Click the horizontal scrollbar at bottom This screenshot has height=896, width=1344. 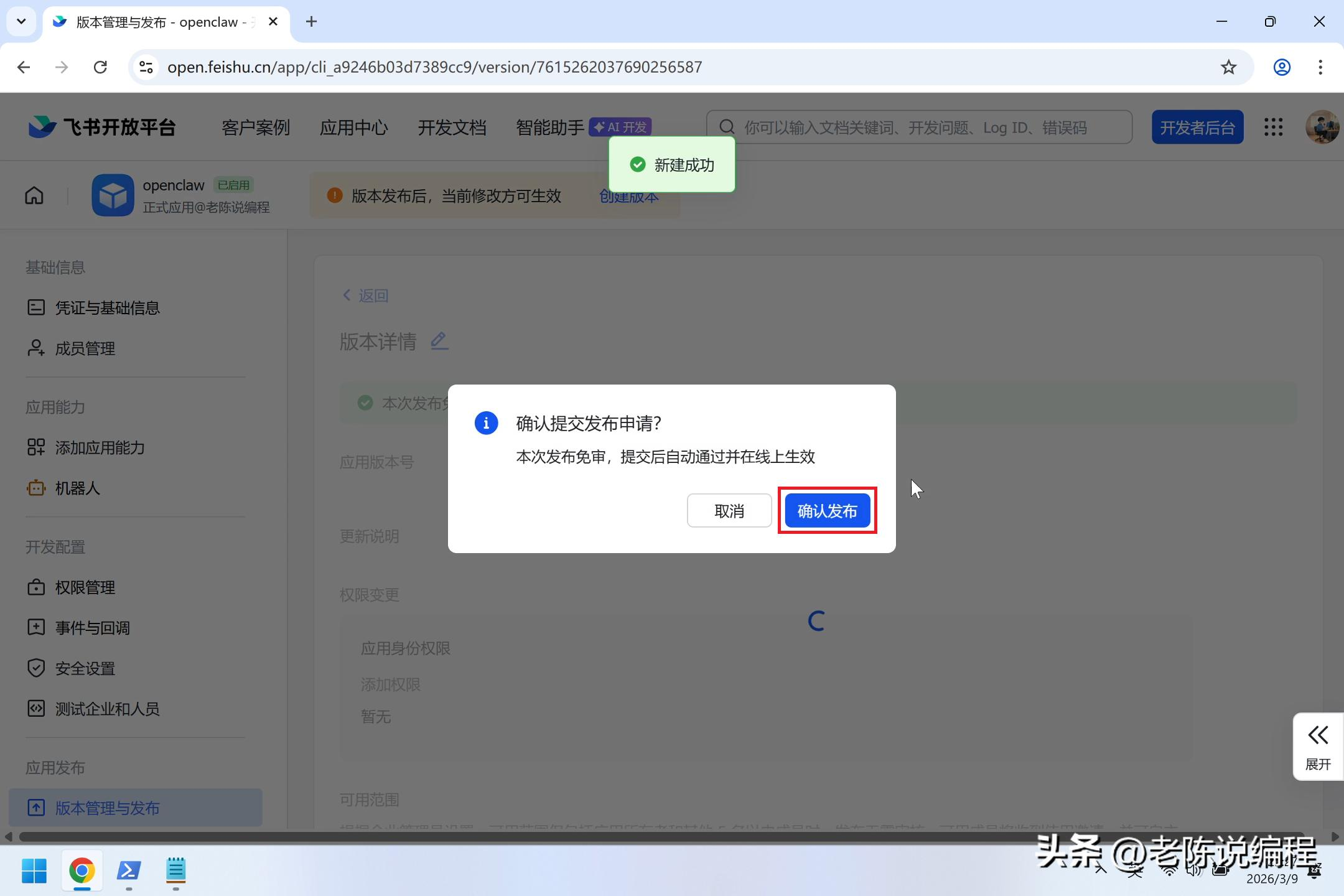pos(660,837)
